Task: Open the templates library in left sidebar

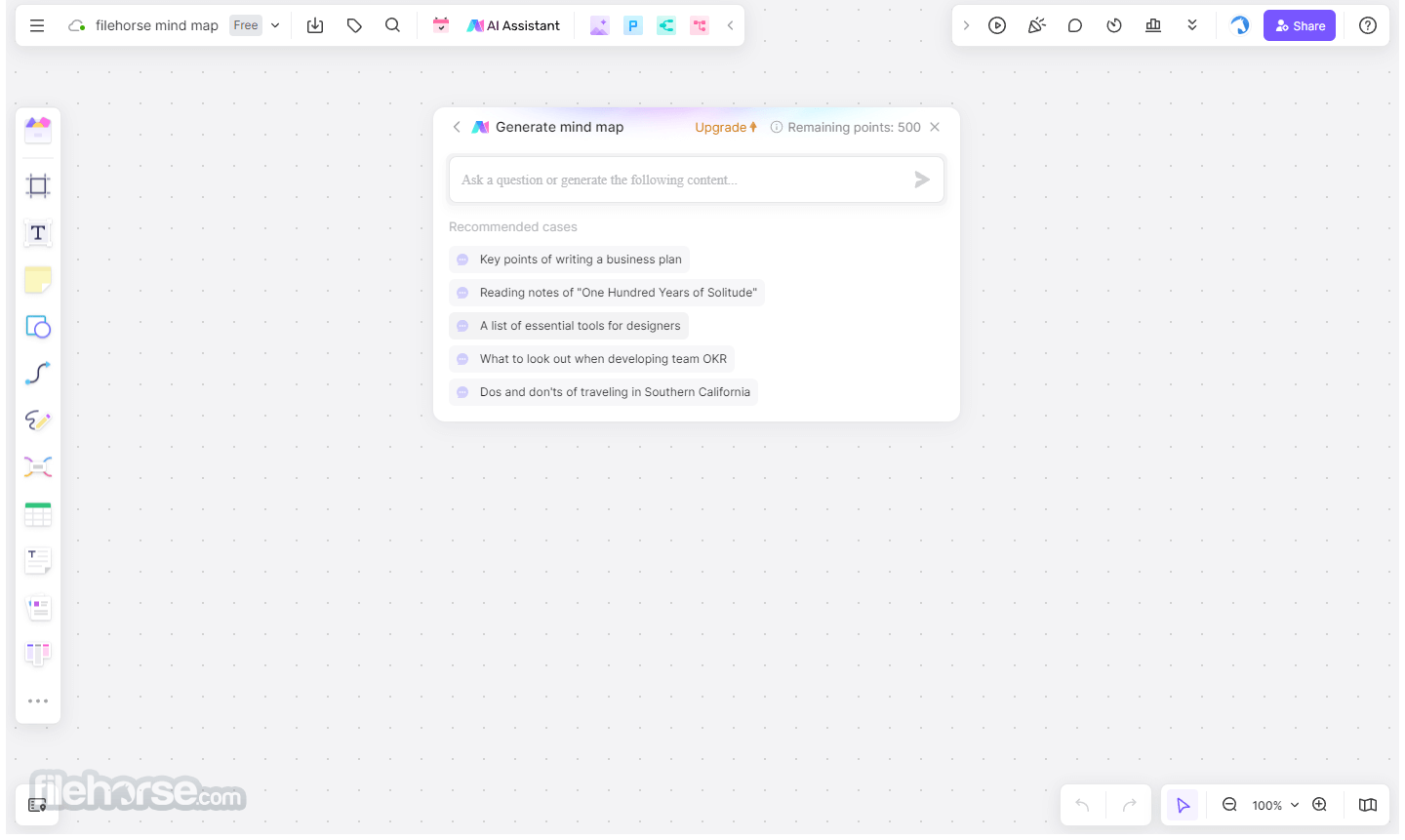Action: coord(38,129)
